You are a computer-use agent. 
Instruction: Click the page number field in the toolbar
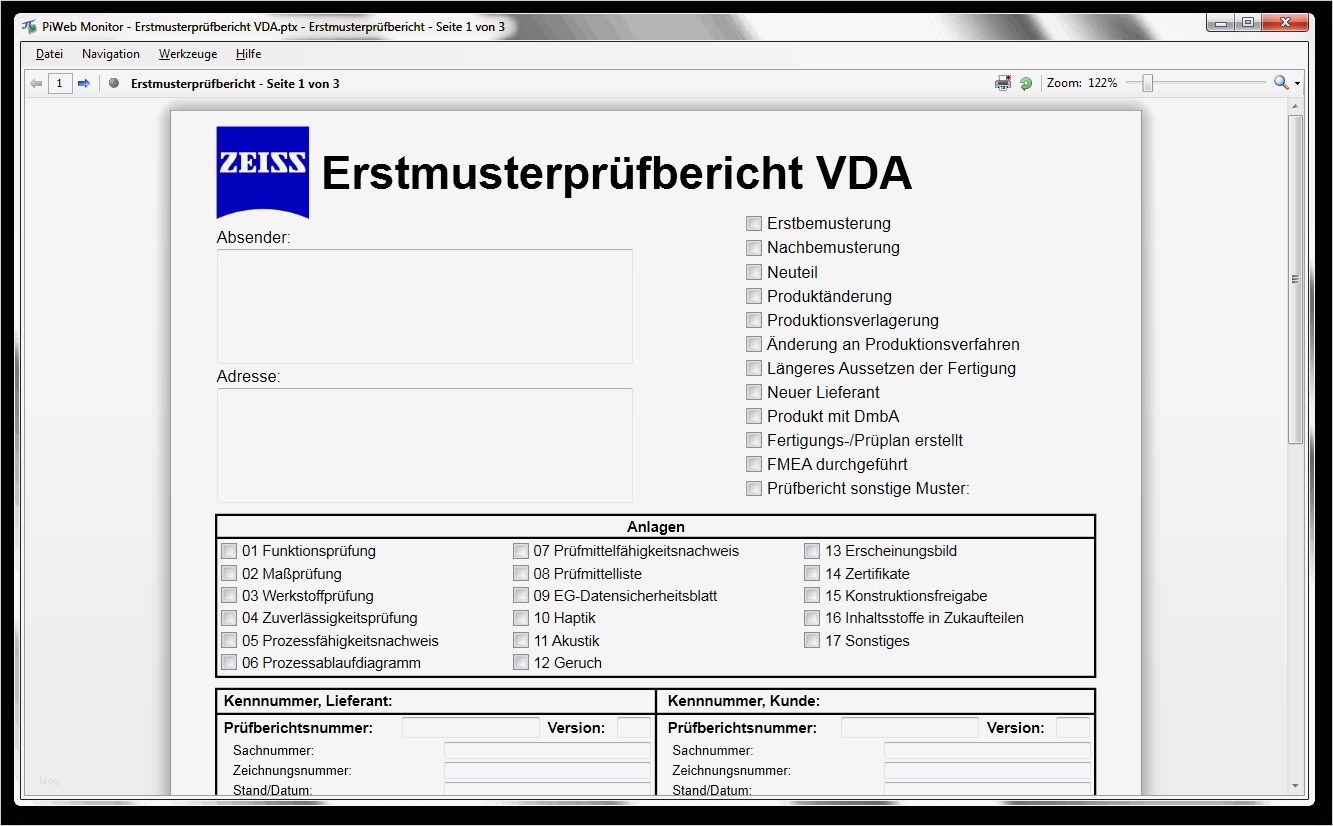pyautogui.click(x=60, y=84)
